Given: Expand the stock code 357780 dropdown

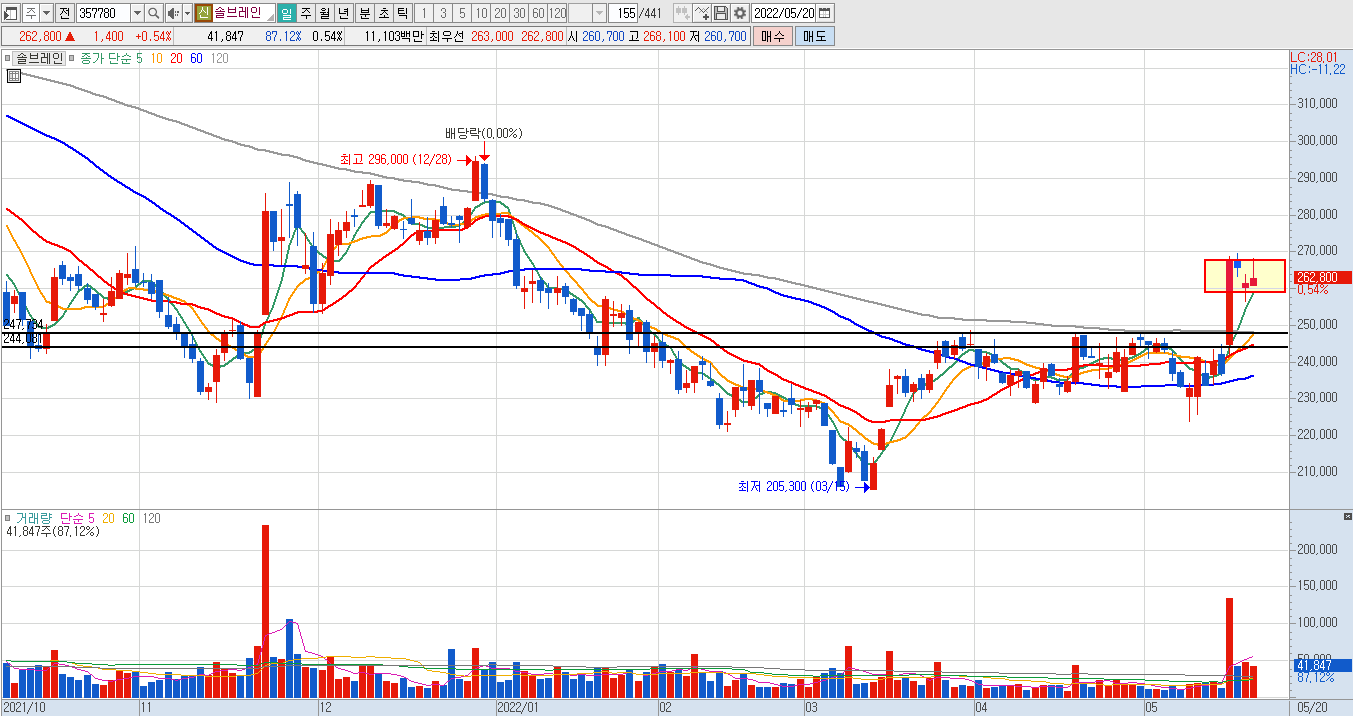Looking at the screenshot, I should pyautogui.click(x=137, y=13).
